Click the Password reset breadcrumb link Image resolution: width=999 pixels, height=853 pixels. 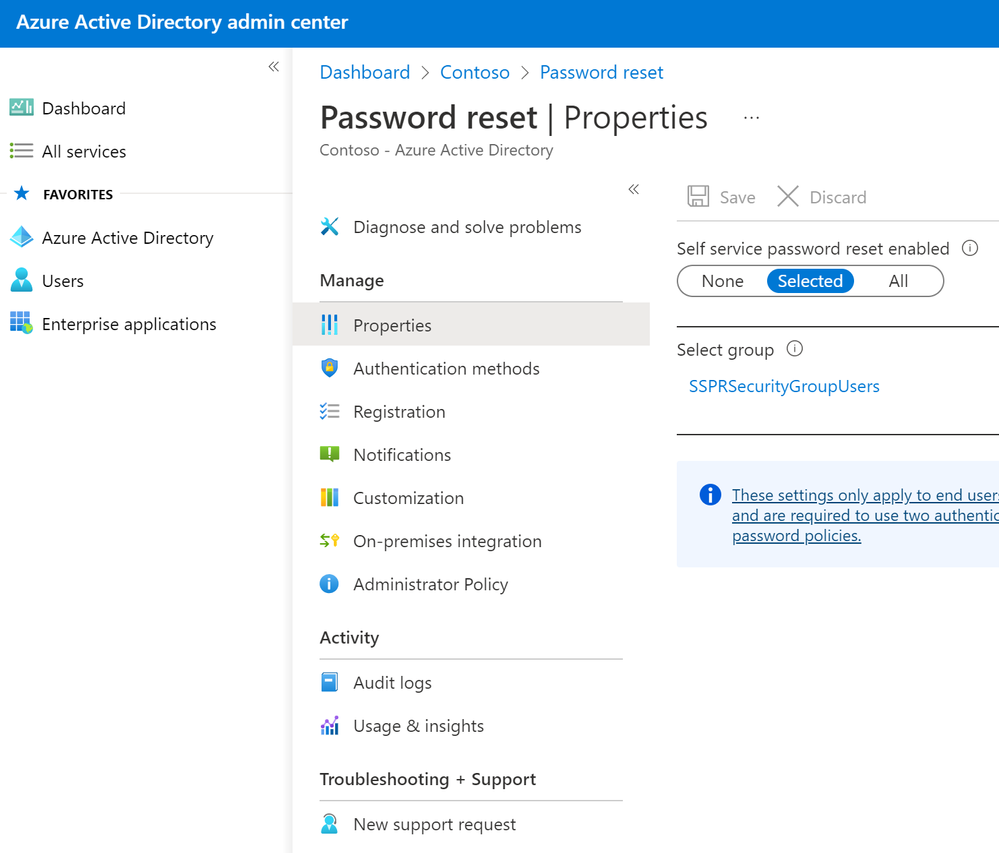pos(601,72)
